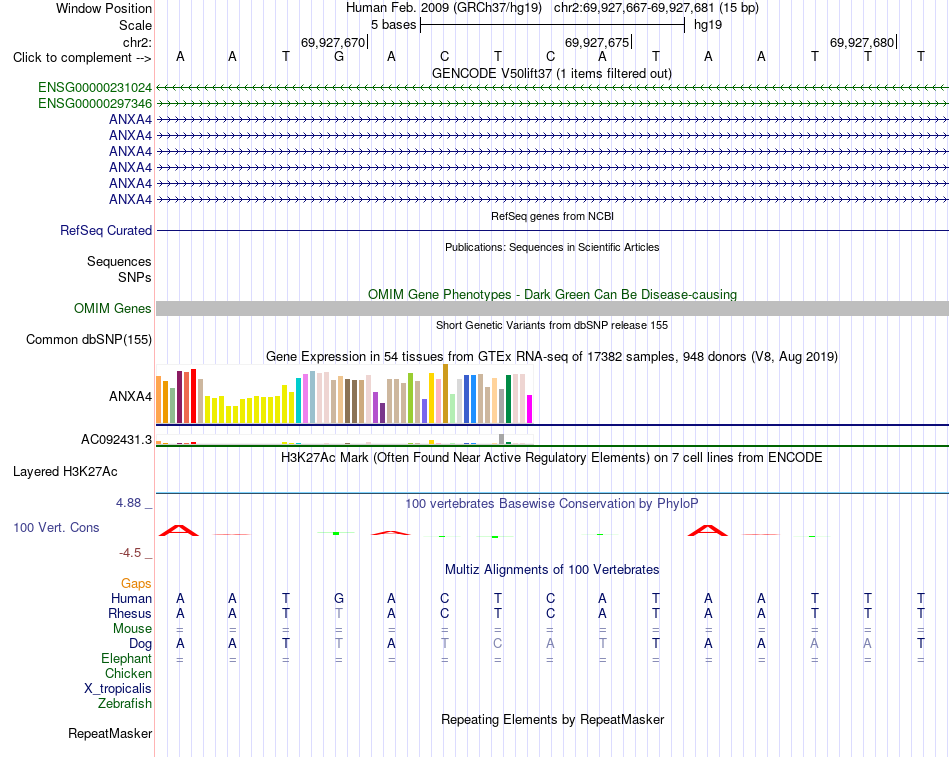Click the '5 bases' scale text

pyautogui.click(x=394, y=25)
